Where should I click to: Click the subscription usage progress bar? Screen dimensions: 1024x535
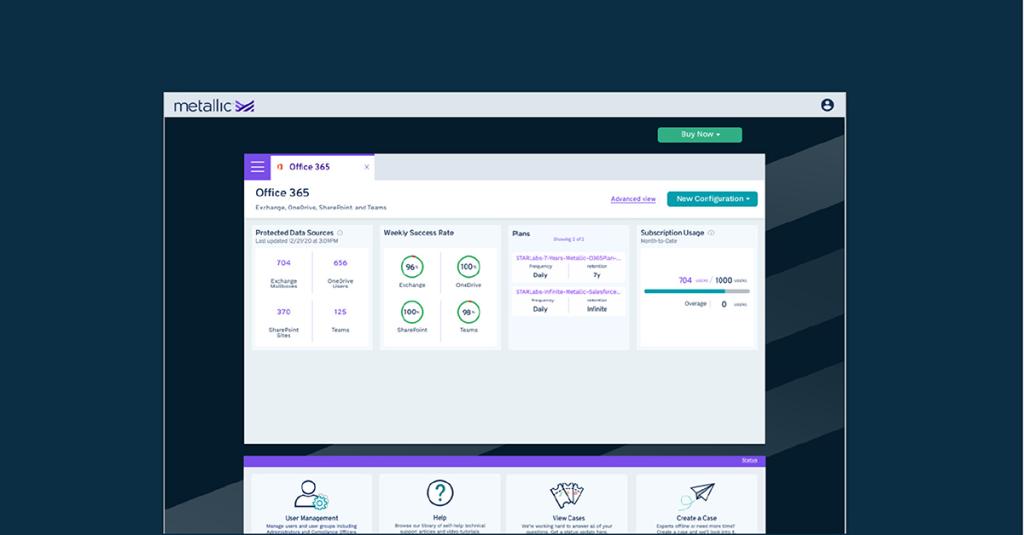(697, 291)
